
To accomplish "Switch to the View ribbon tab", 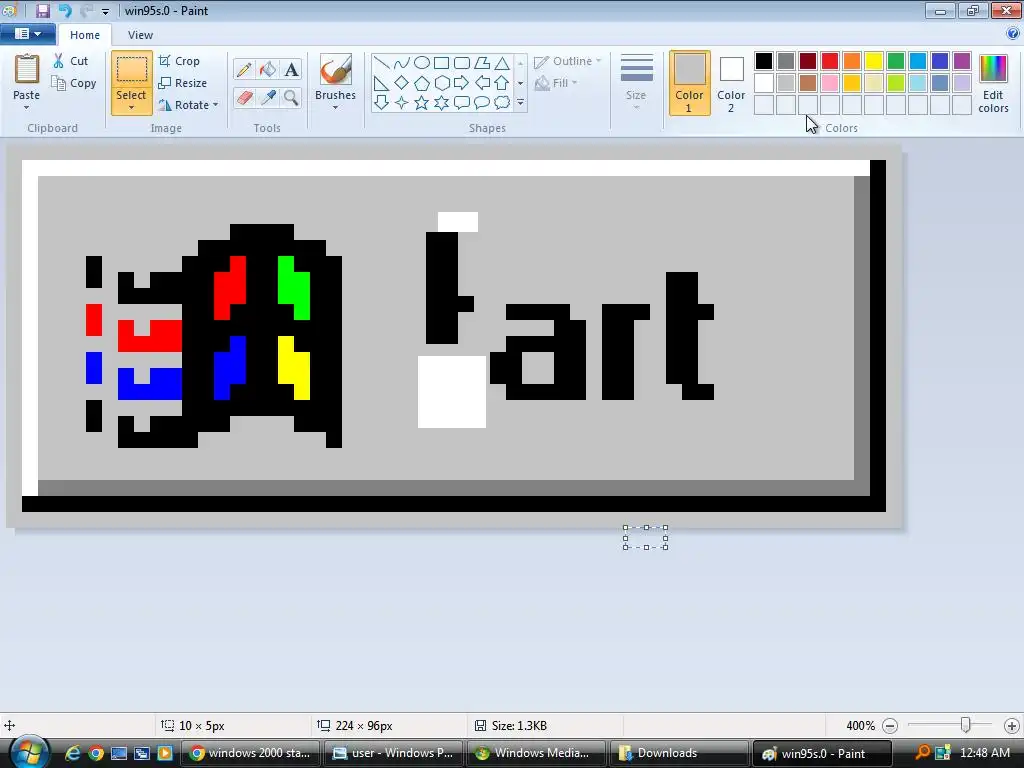I will 140,35.
